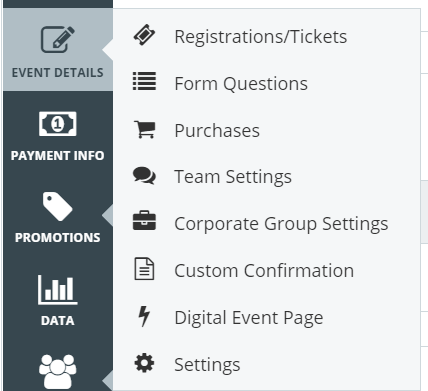The height and width of the screenshot is (391, 428).
Task: Click the shopping cart Purchases icon
Action: click(145, 129)
